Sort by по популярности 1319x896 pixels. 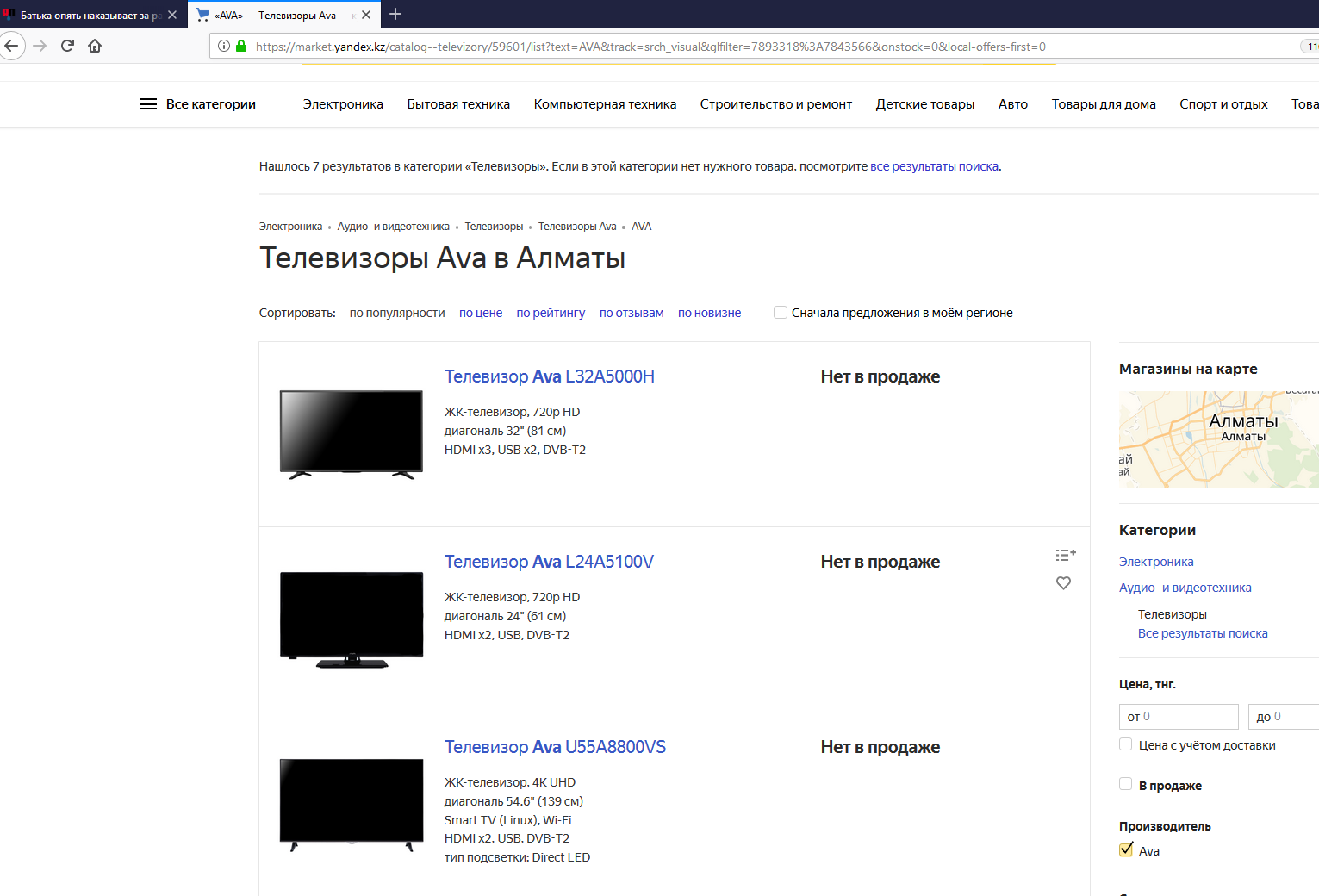click(397, 313)
